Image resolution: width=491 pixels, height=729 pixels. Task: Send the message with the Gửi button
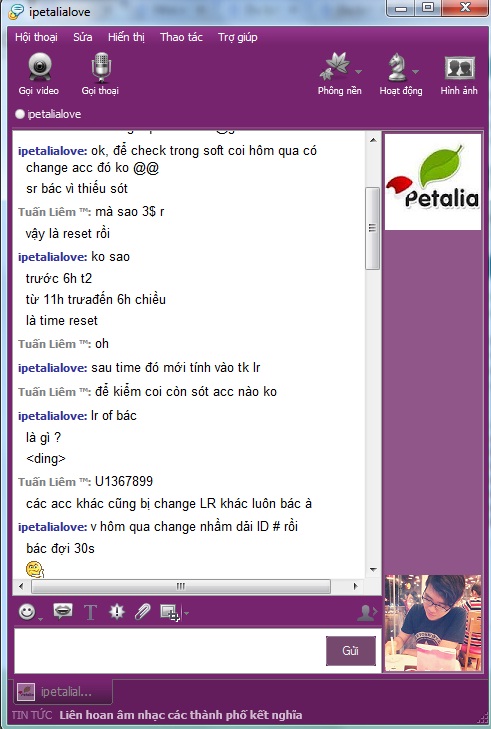point(351,651)
